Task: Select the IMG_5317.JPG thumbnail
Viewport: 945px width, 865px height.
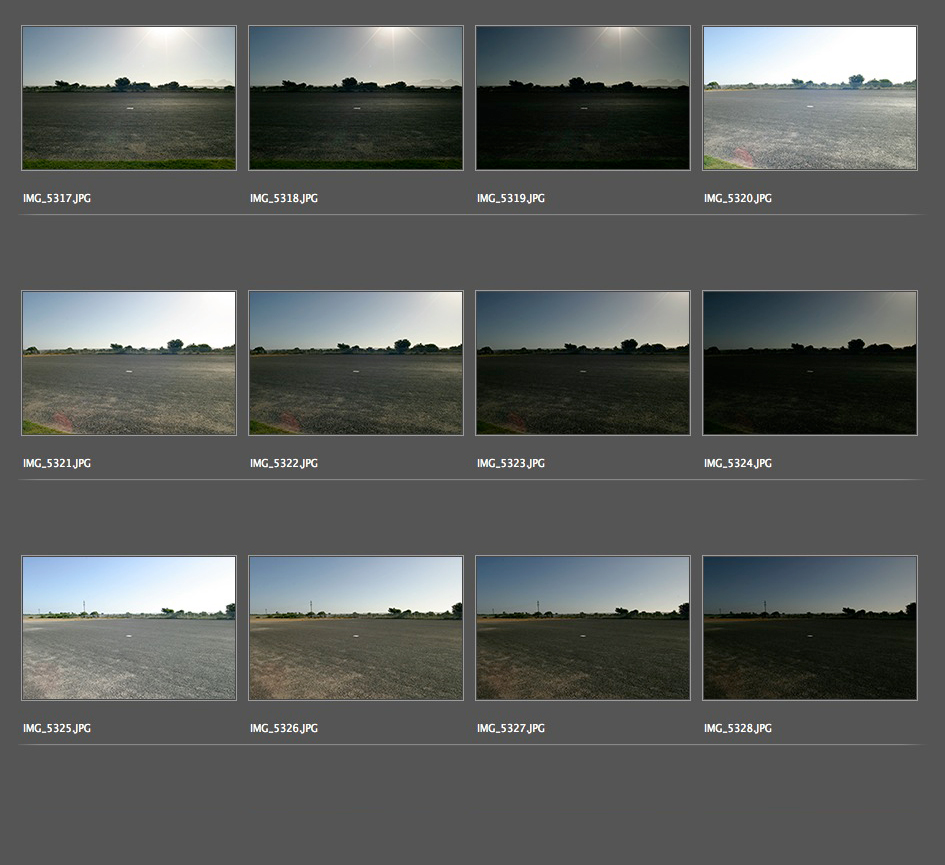Action: click(x=129, y=98)
